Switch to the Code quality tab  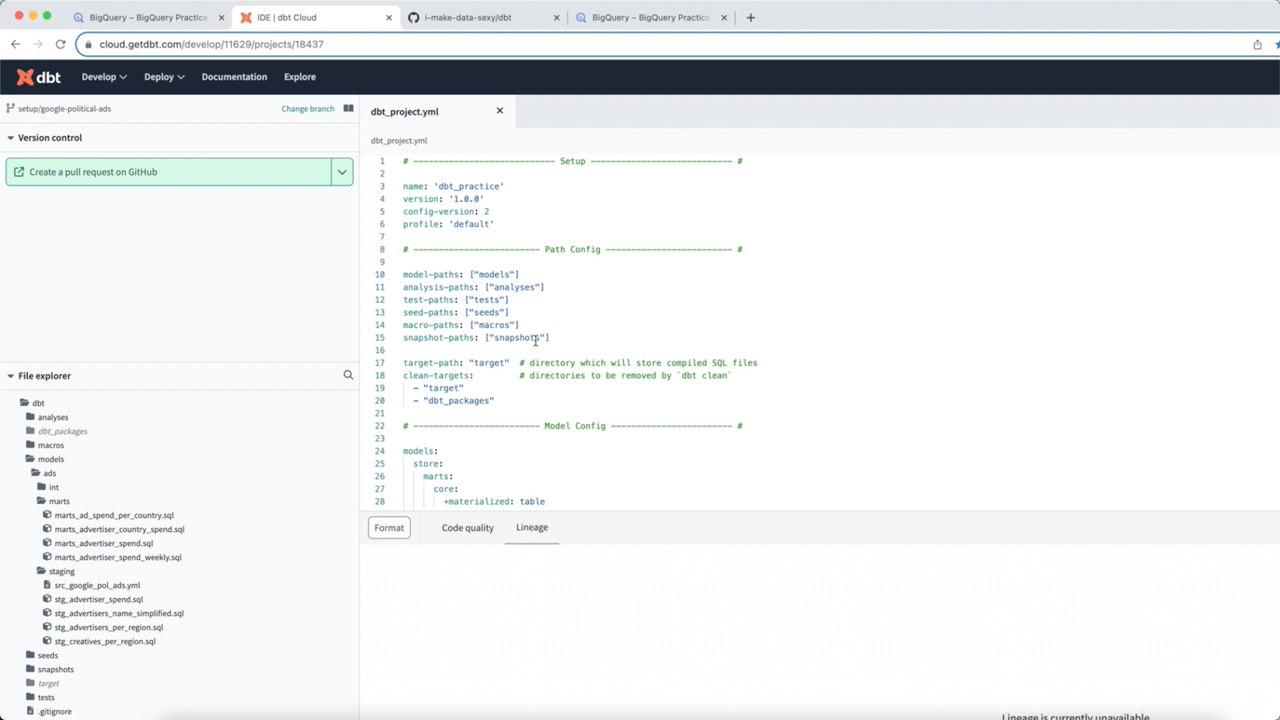pyautogui.click(x=467, y=528)
